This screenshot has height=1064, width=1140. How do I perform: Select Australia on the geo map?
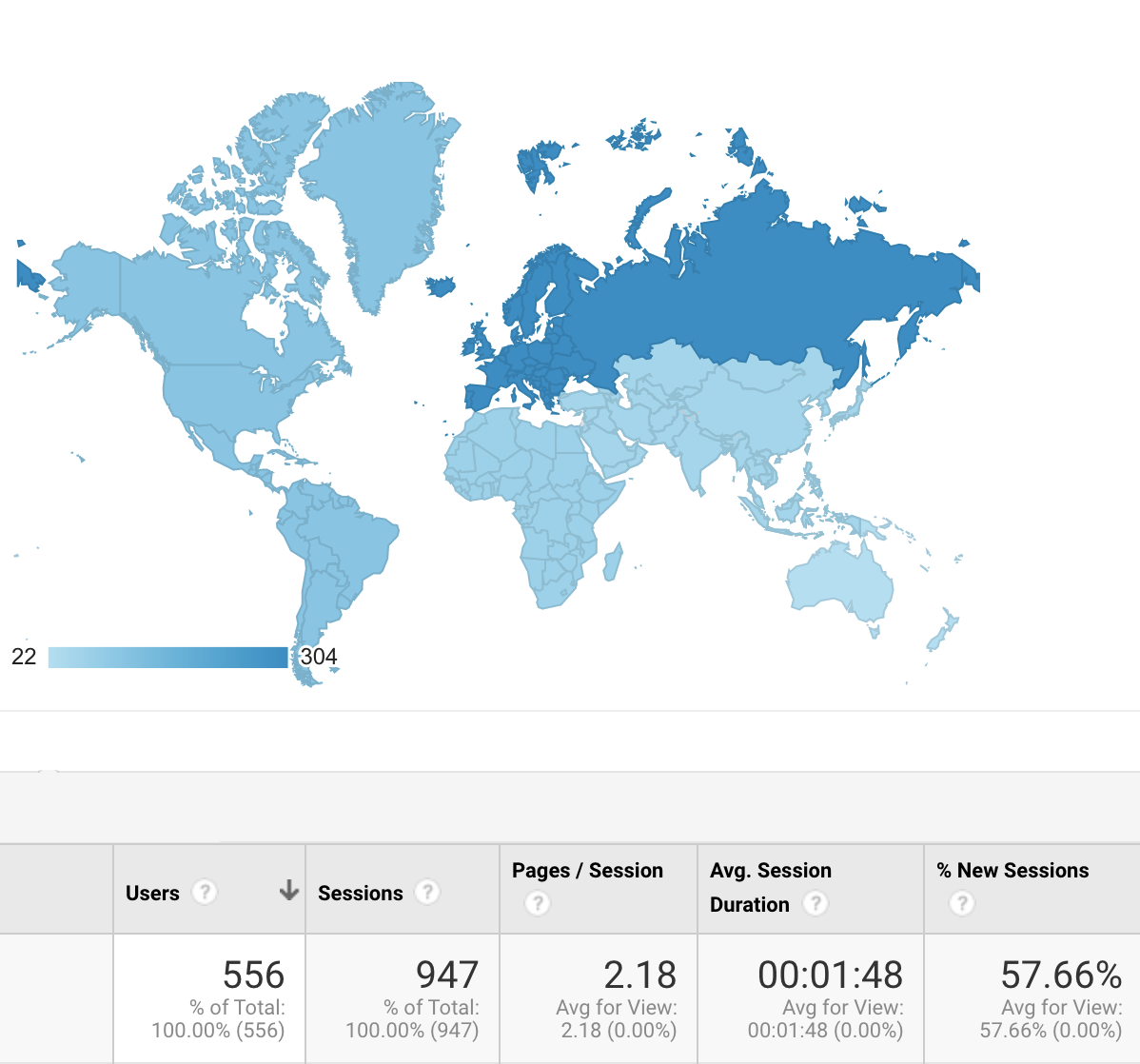click(x=839, y=581)
